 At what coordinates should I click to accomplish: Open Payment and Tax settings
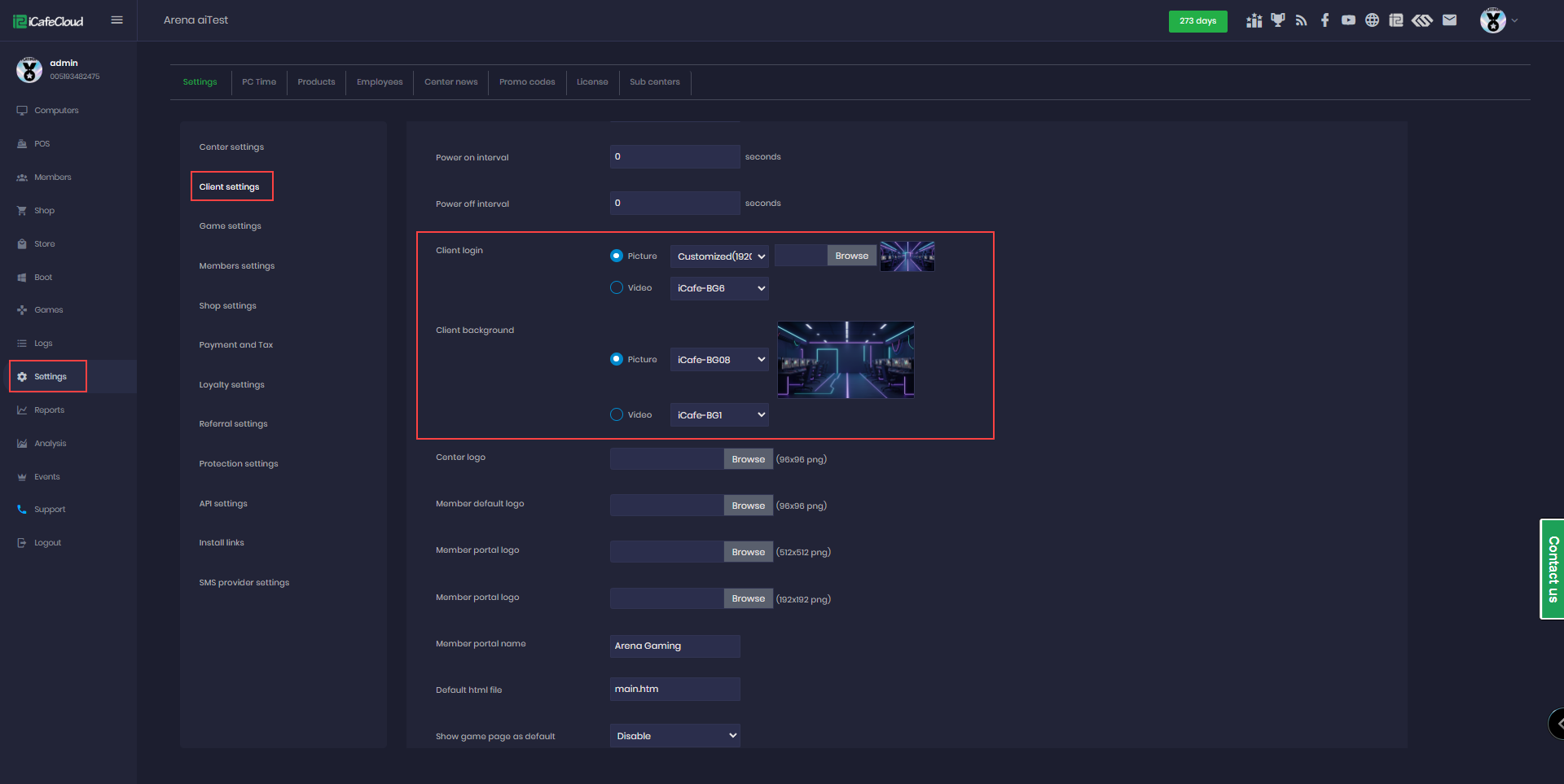235,344
